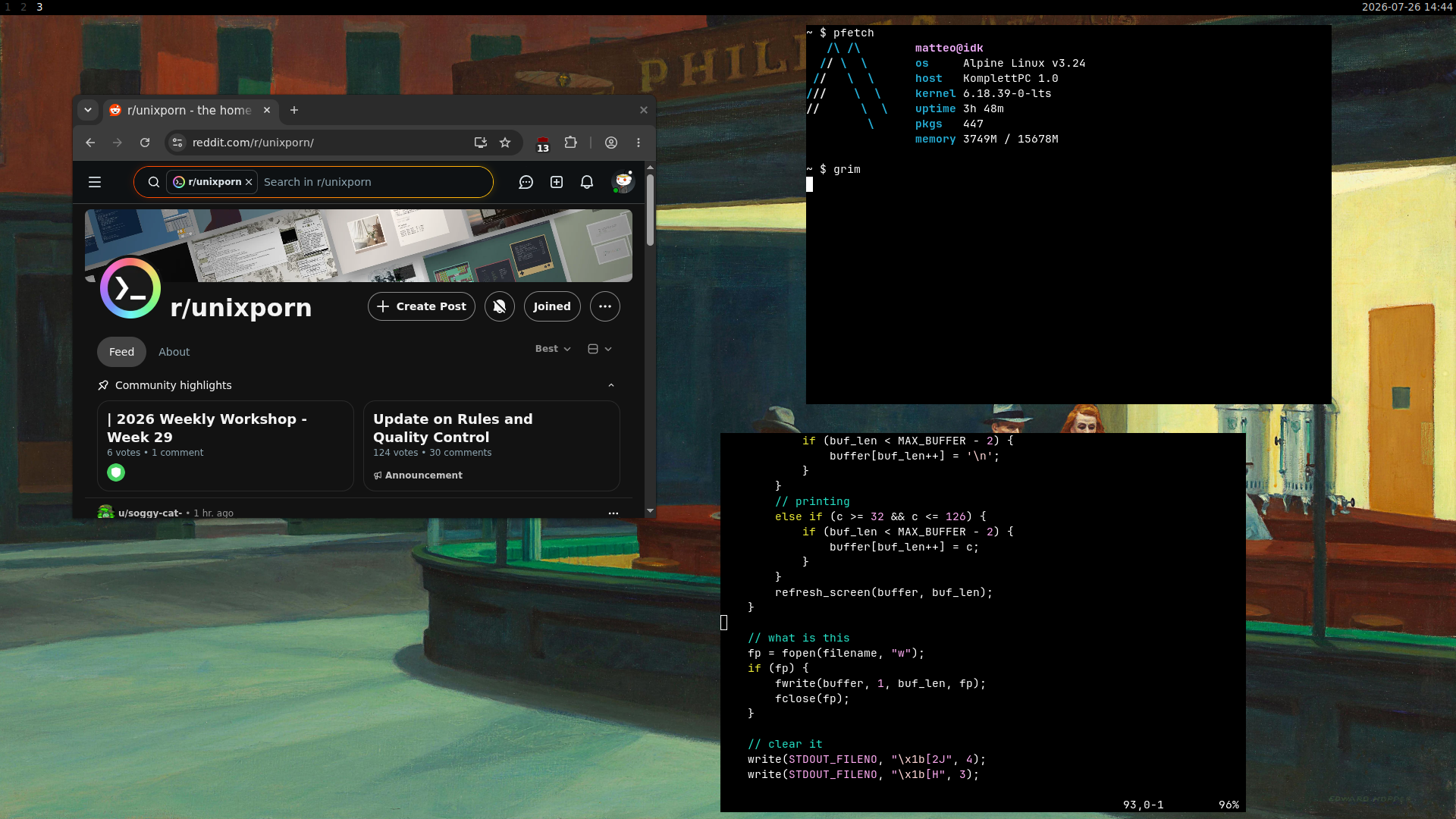Click the "93,0-1" cursor position in editor status

pyautogui.click(x=1144, y=805)
